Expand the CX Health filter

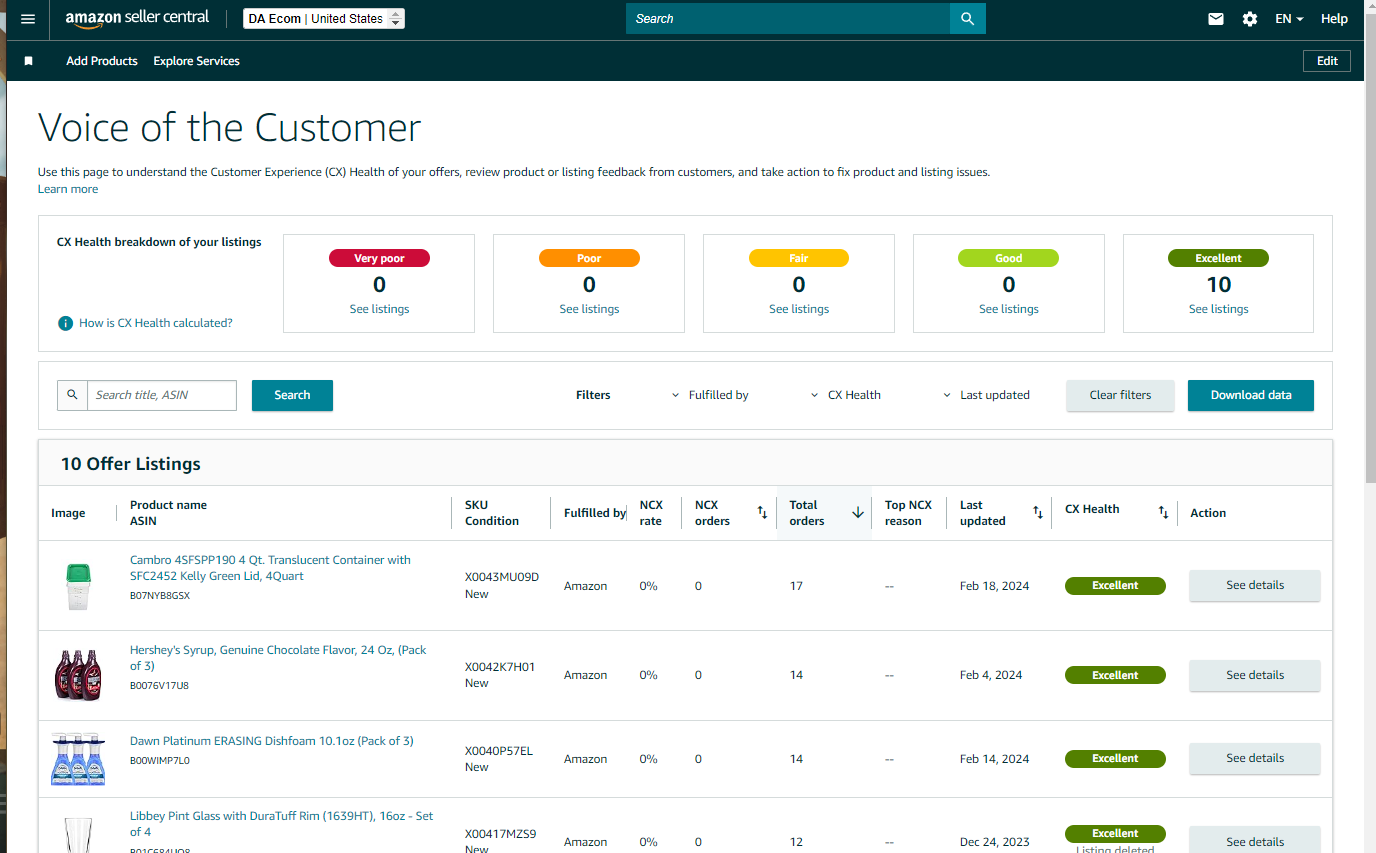tap(846, 395)
